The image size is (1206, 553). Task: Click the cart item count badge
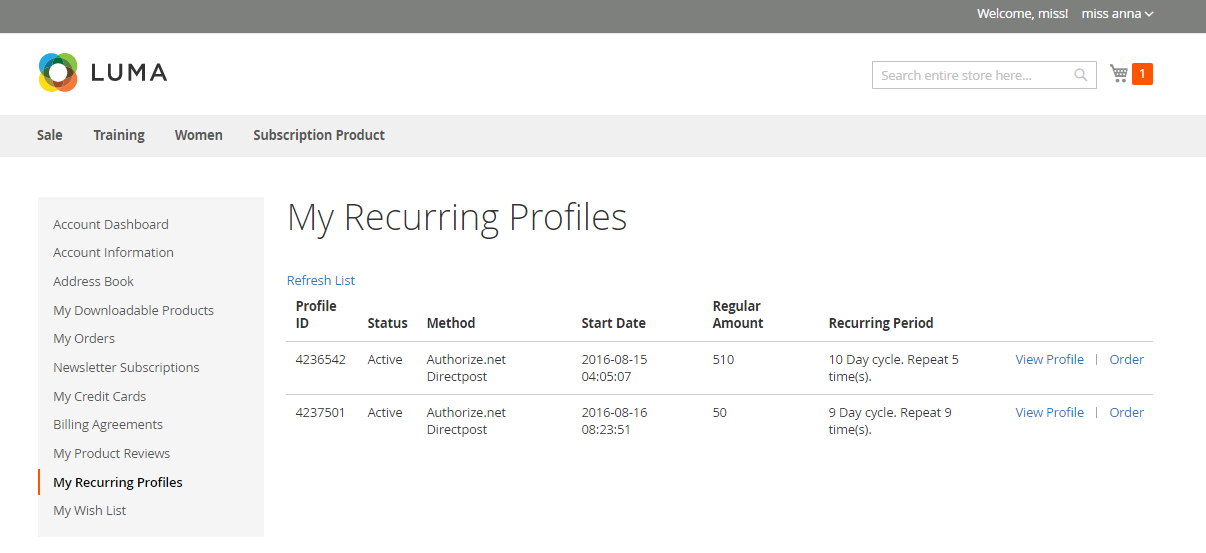pos(1142,74)
